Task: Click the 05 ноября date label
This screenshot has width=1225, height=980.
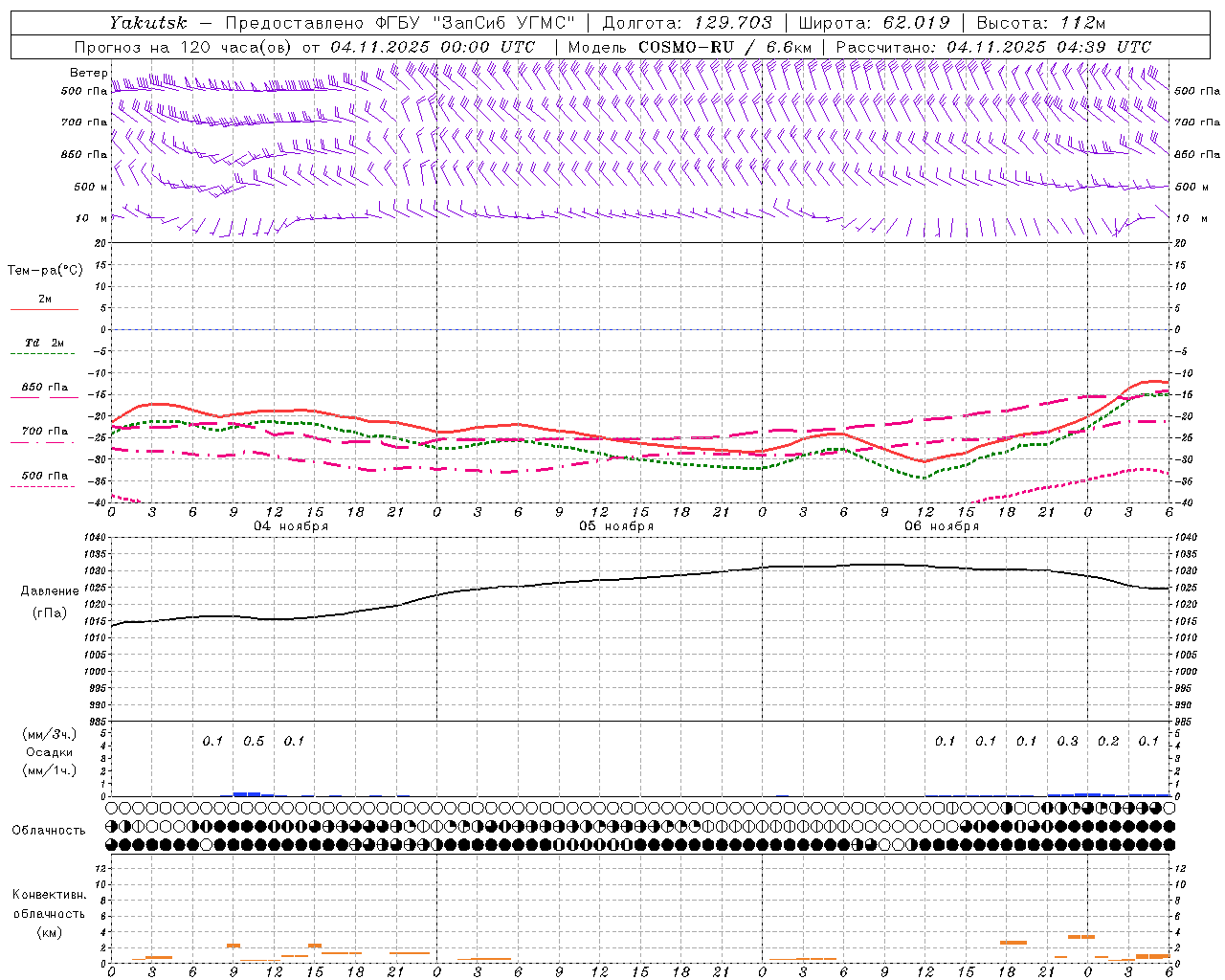Action: 616,526
